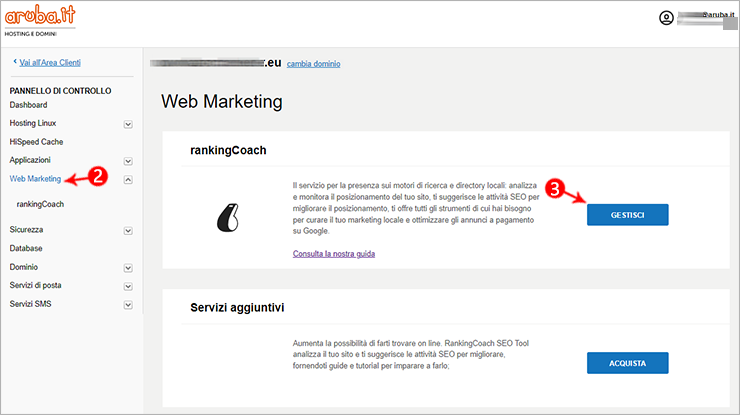Open the Consulta la nostra guida link

pyautogui.click(x=334, y=254)
